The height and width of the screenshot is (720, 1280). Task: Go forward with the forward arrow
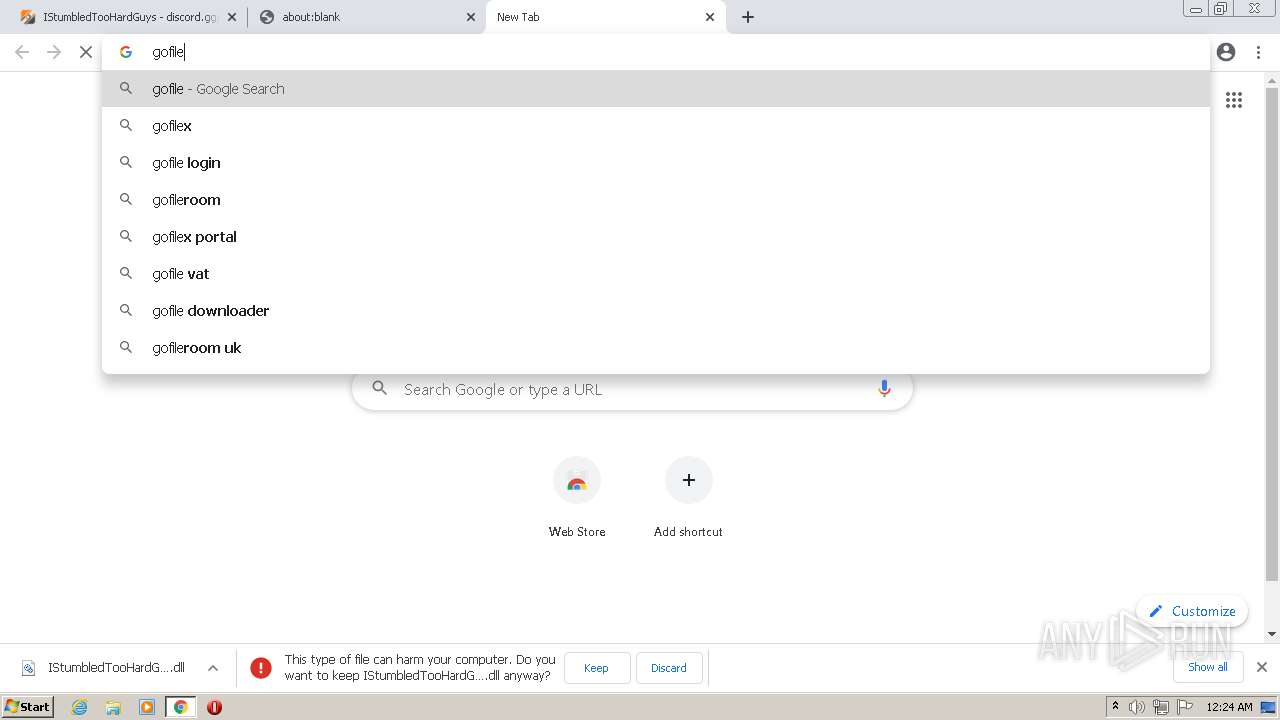(x=54, y=52)
